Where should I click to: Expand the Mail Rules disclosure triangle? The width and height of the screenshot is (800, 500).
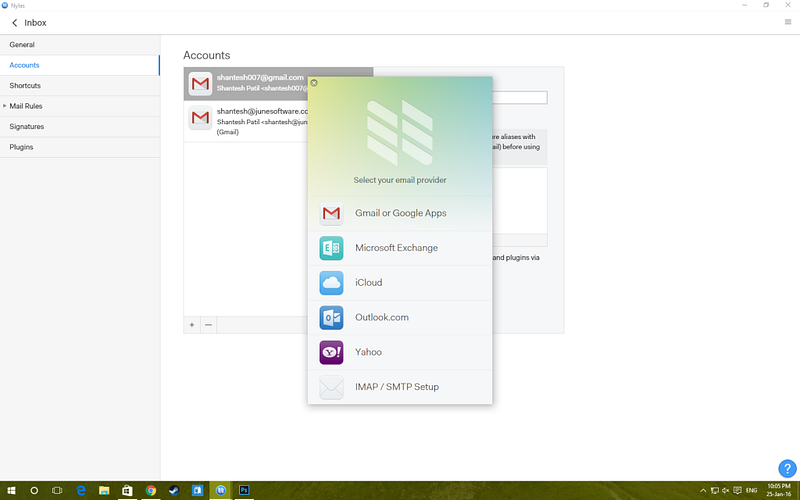point(5,106)
